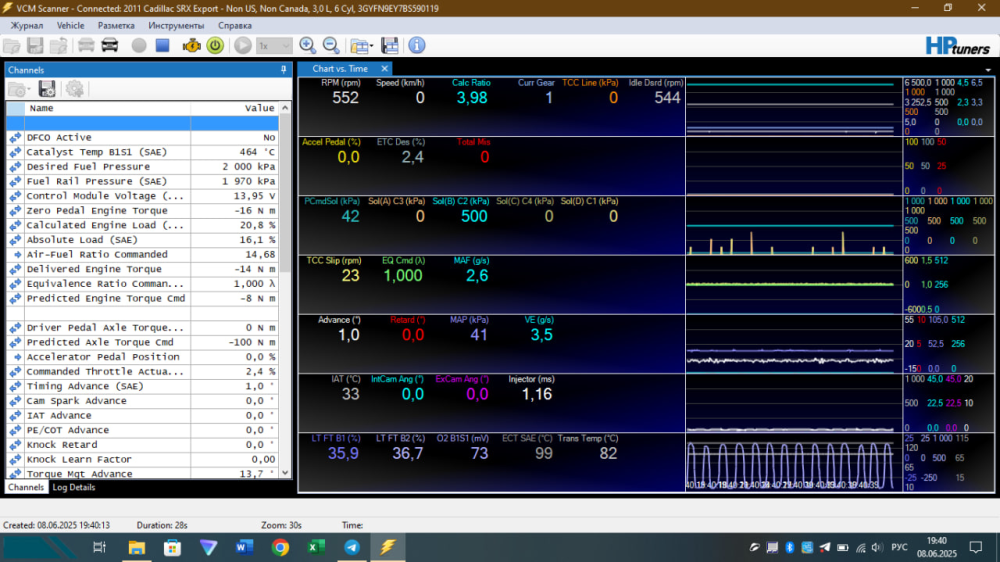
Task: Close the Chart vs. Time tab
Action: click(386, 69)
